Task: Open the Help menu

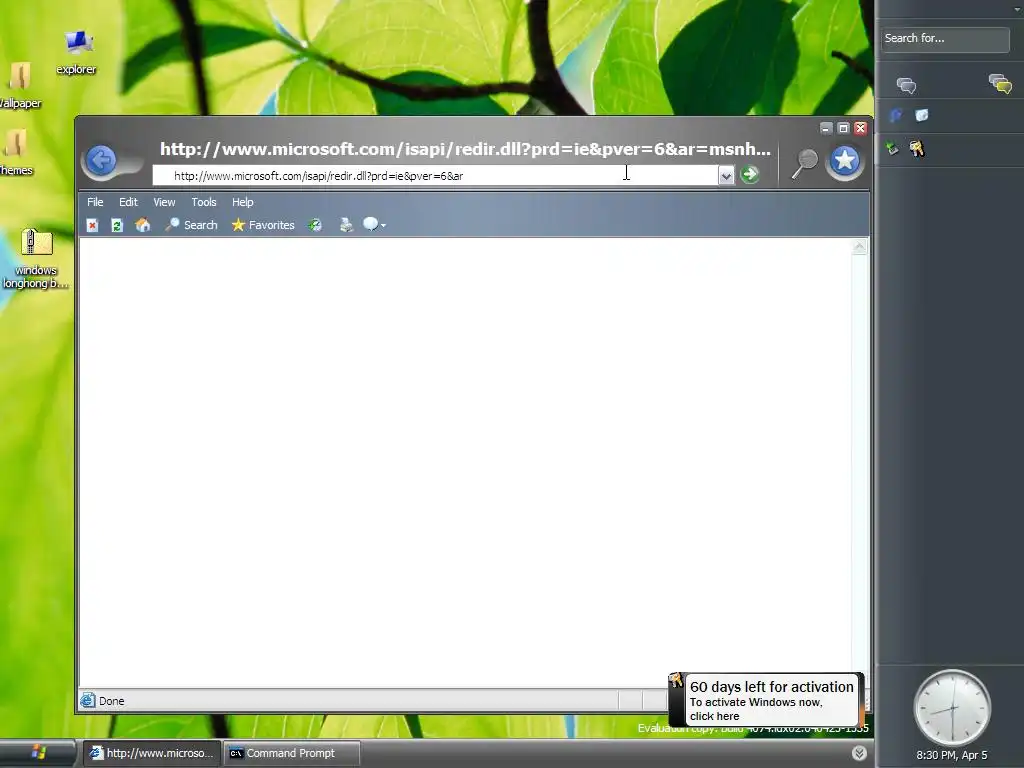Action: (242, 202)
